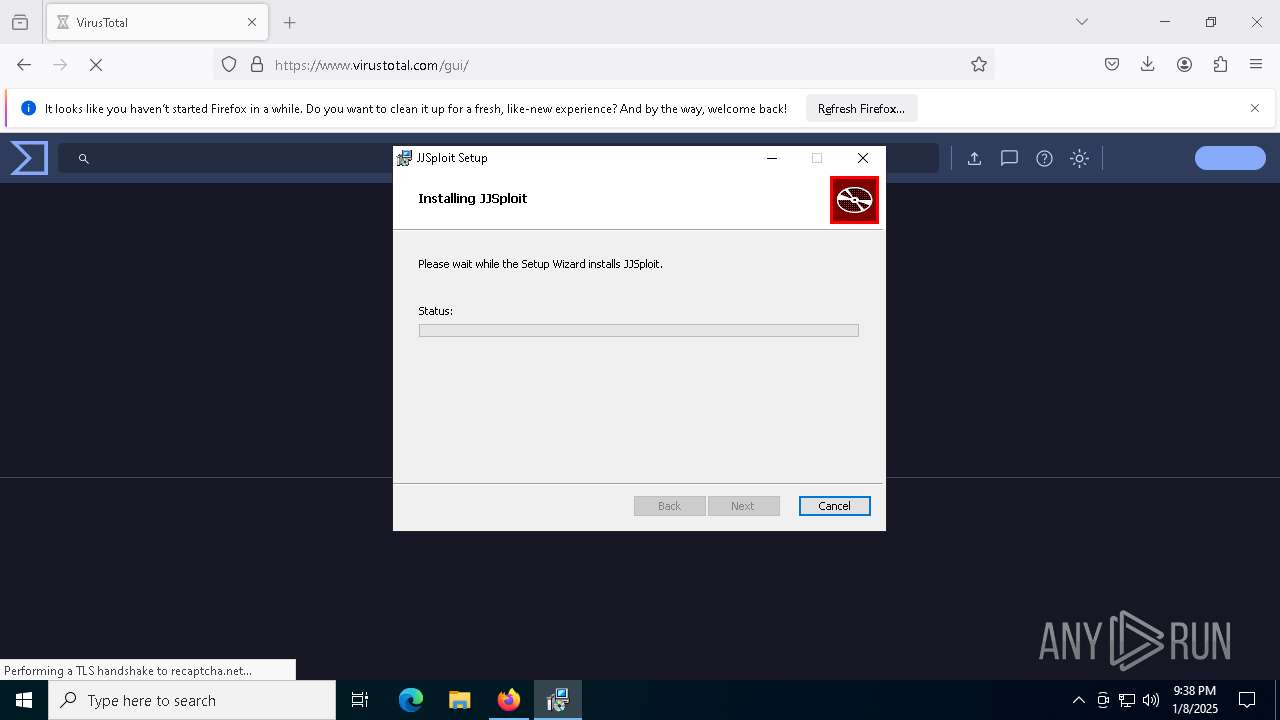Screen dimensions: 1280x720
Task: Open Firefox recent browsing view icon
Action: (20, 22)
